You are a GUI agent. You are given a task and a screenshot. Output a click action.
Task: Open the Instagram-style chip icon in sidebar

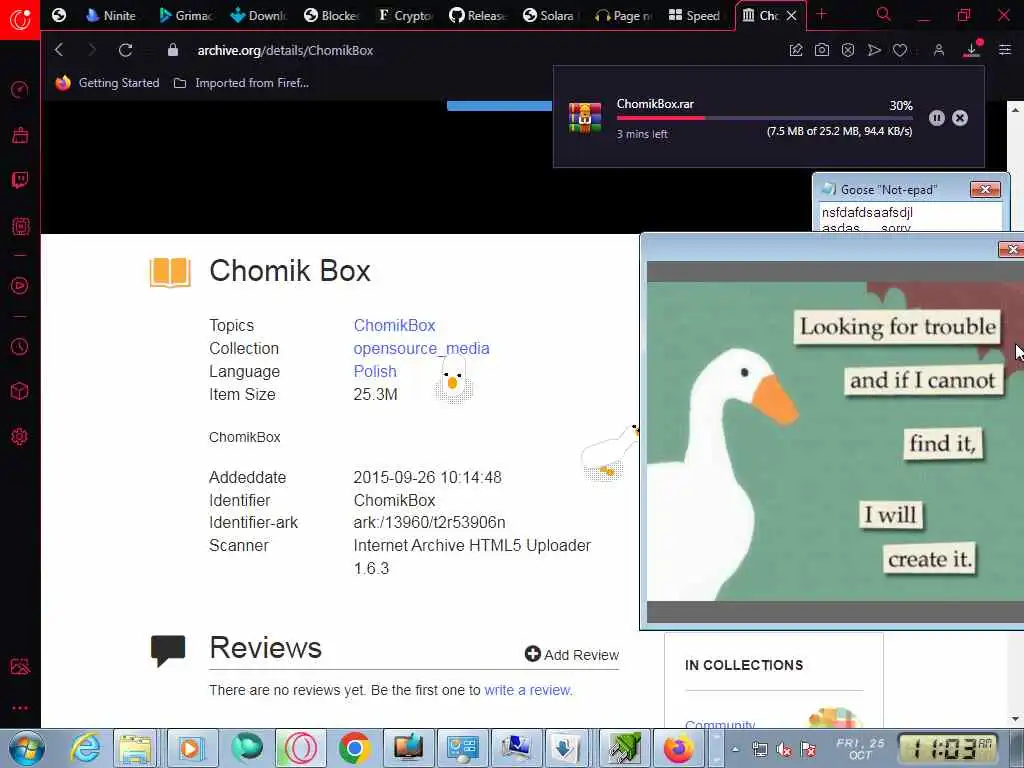point(20,227)
